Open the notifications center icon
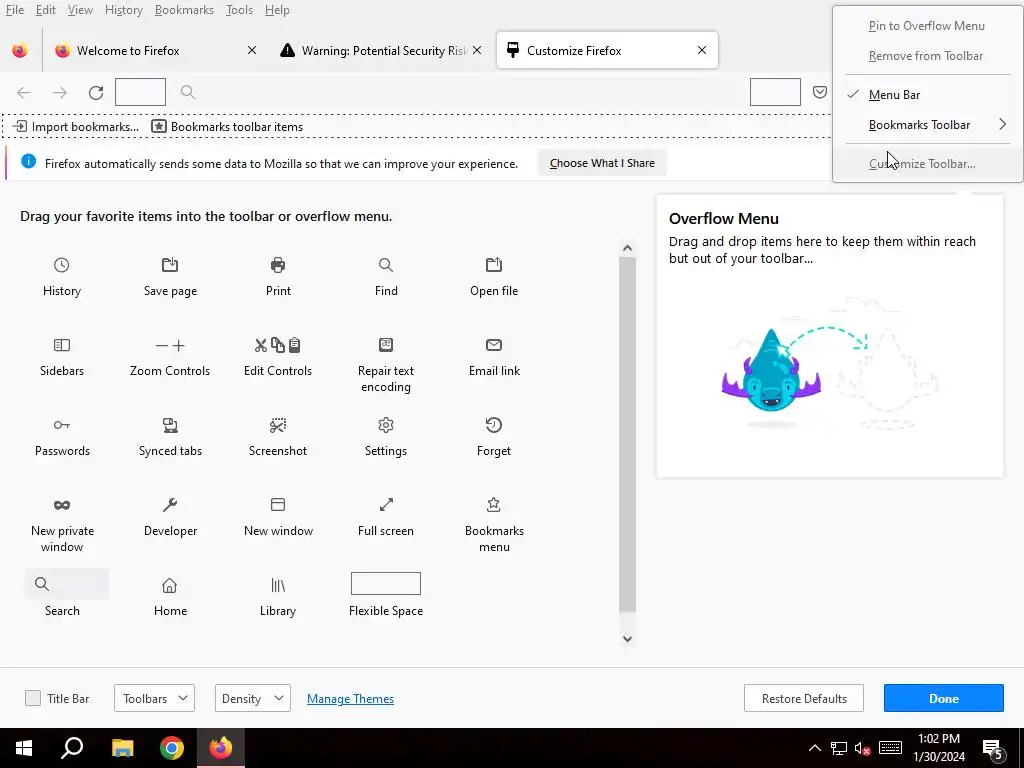This screenshot has height=768, width=1024. (x=993, y=748)
